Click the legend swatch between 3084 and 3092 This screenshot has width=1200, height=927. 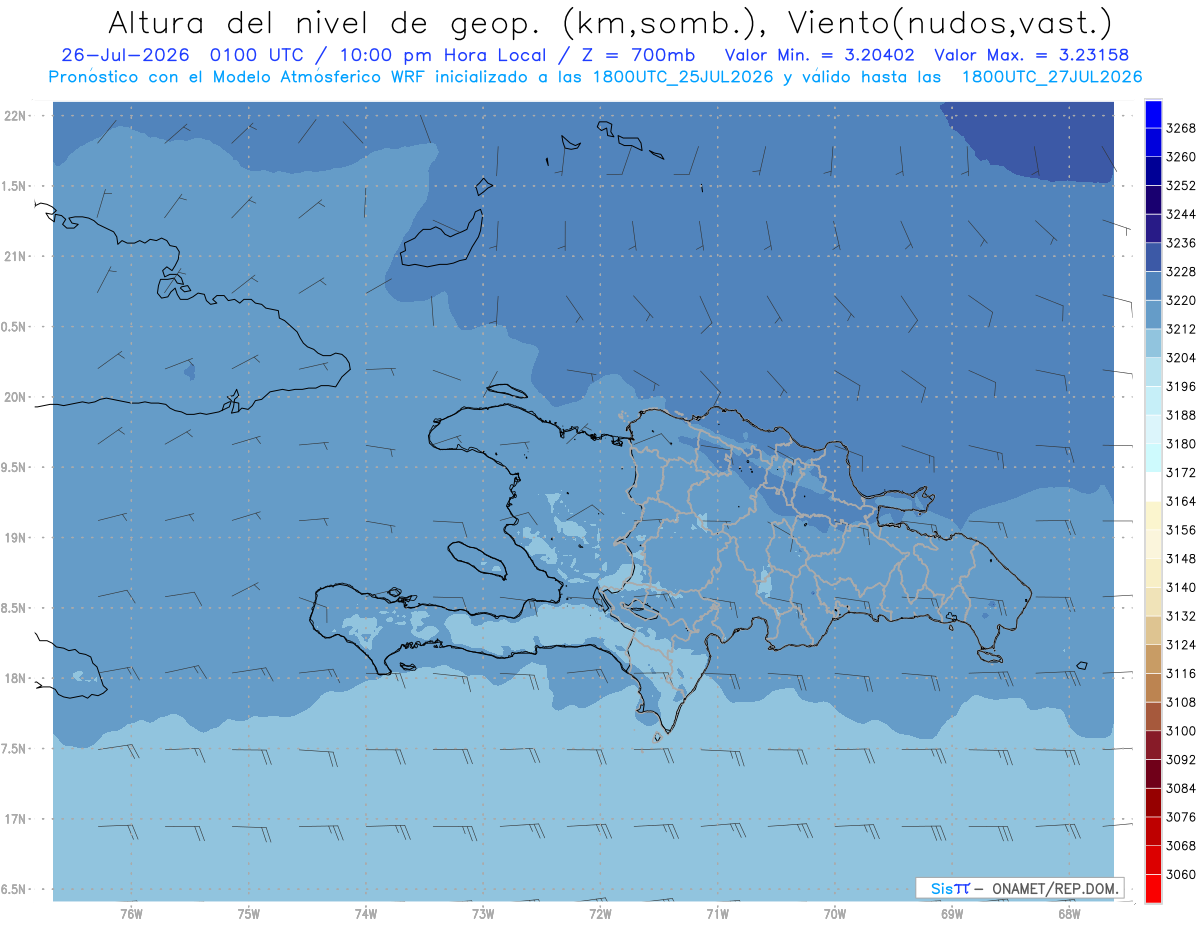tap(1153, 773)
